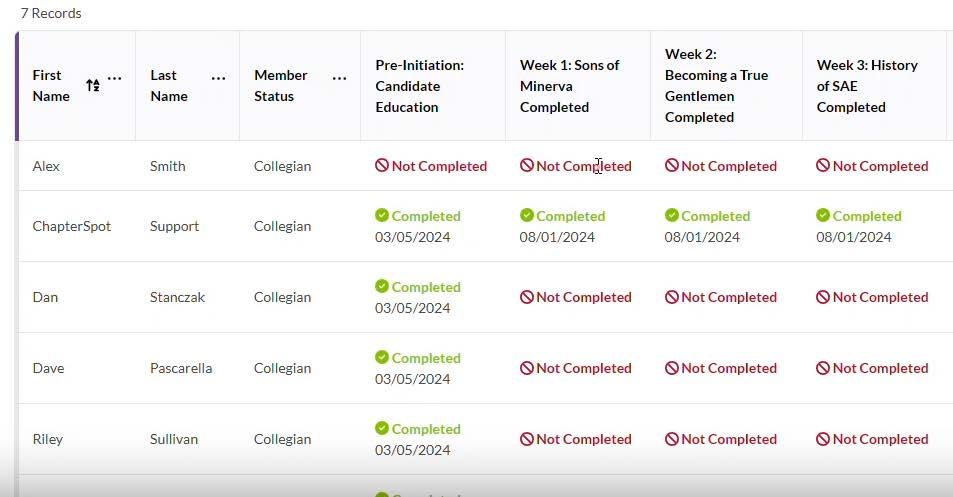Click Alex's Pre-Initiation not-completed icon
This screenshot has width=953, height=497.
tap(382, 165)
